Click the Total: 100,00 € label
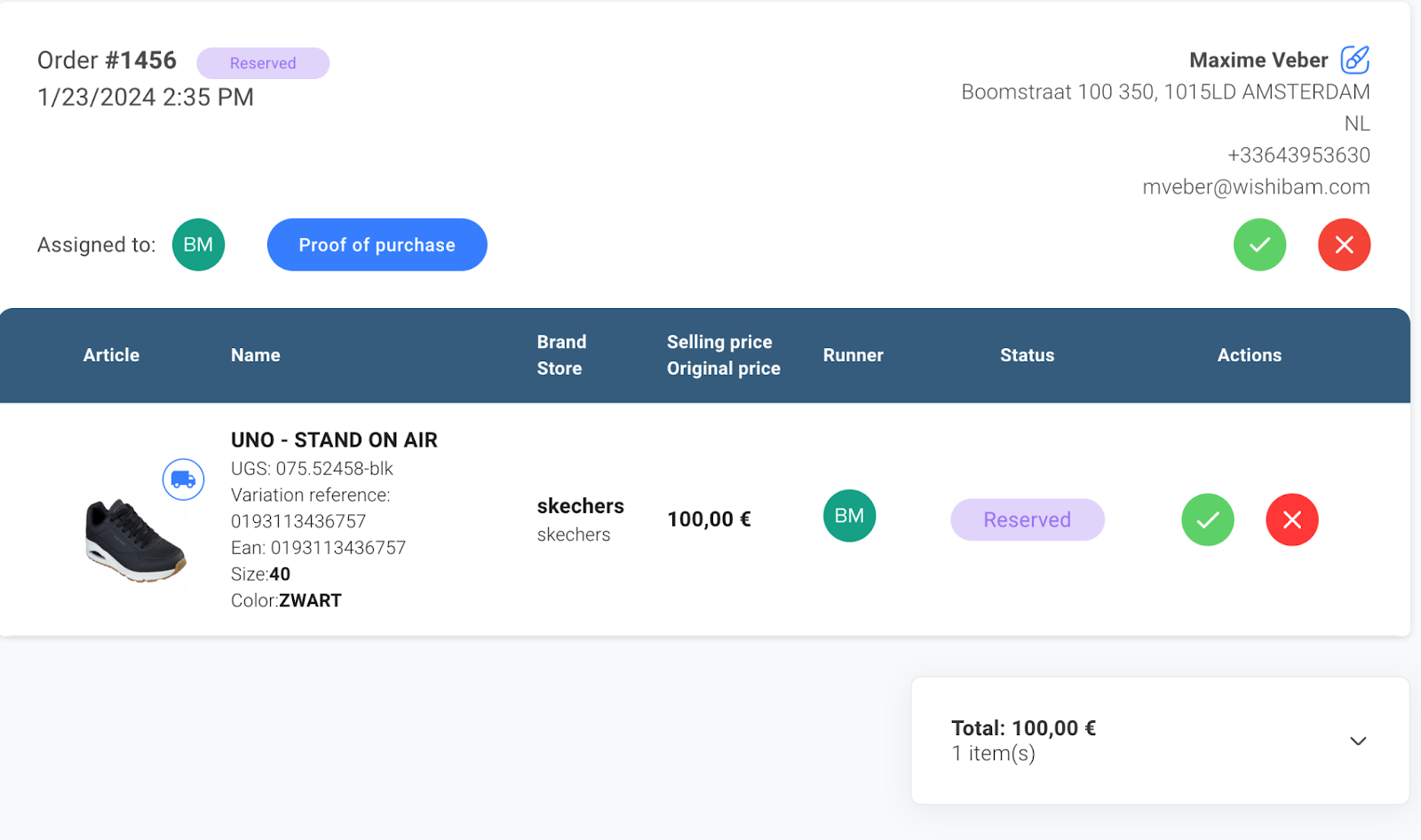The width and height of the screenshot is (1421, 840). [1023, 728]
